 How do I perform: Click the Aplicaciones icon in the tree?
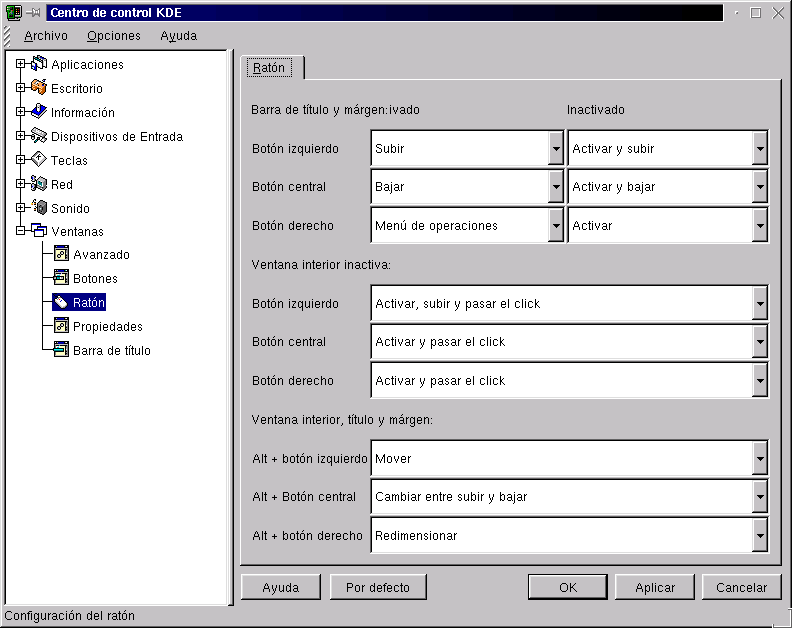(x=39, y=64)
